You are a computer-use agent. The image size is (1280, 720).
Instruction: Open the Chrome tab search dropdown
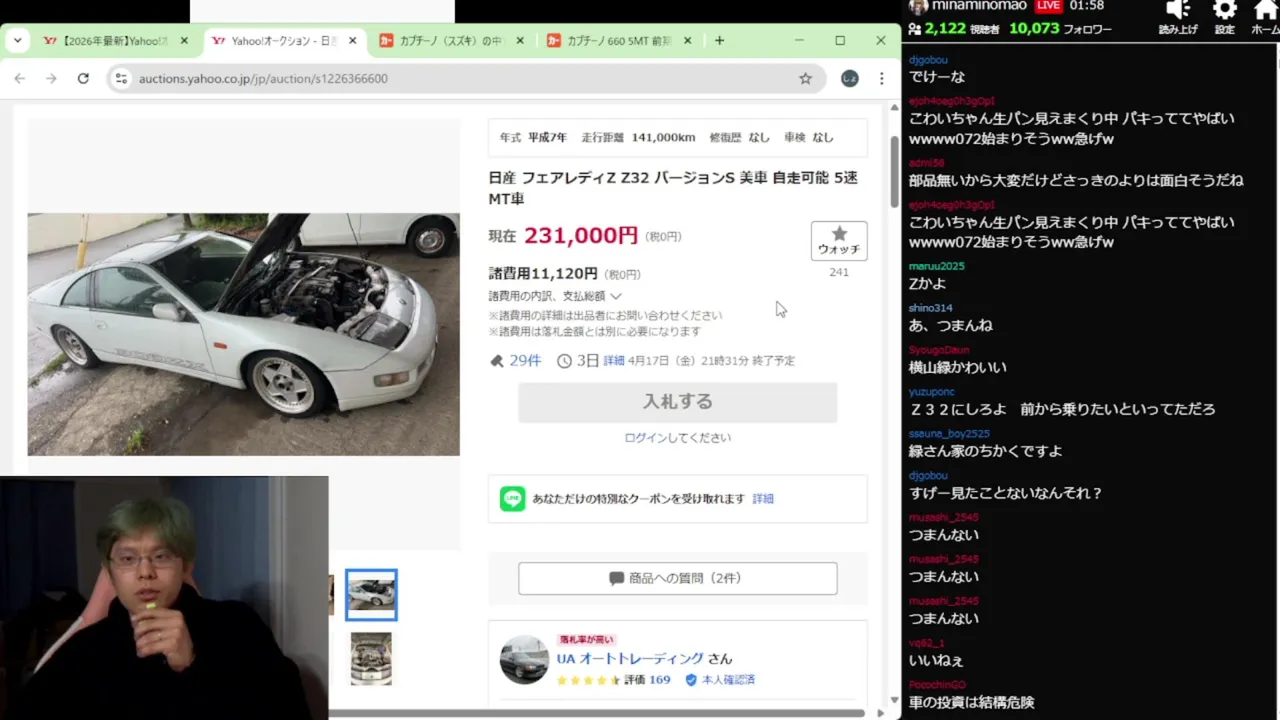pyautogui.click(x=17, y=41)
